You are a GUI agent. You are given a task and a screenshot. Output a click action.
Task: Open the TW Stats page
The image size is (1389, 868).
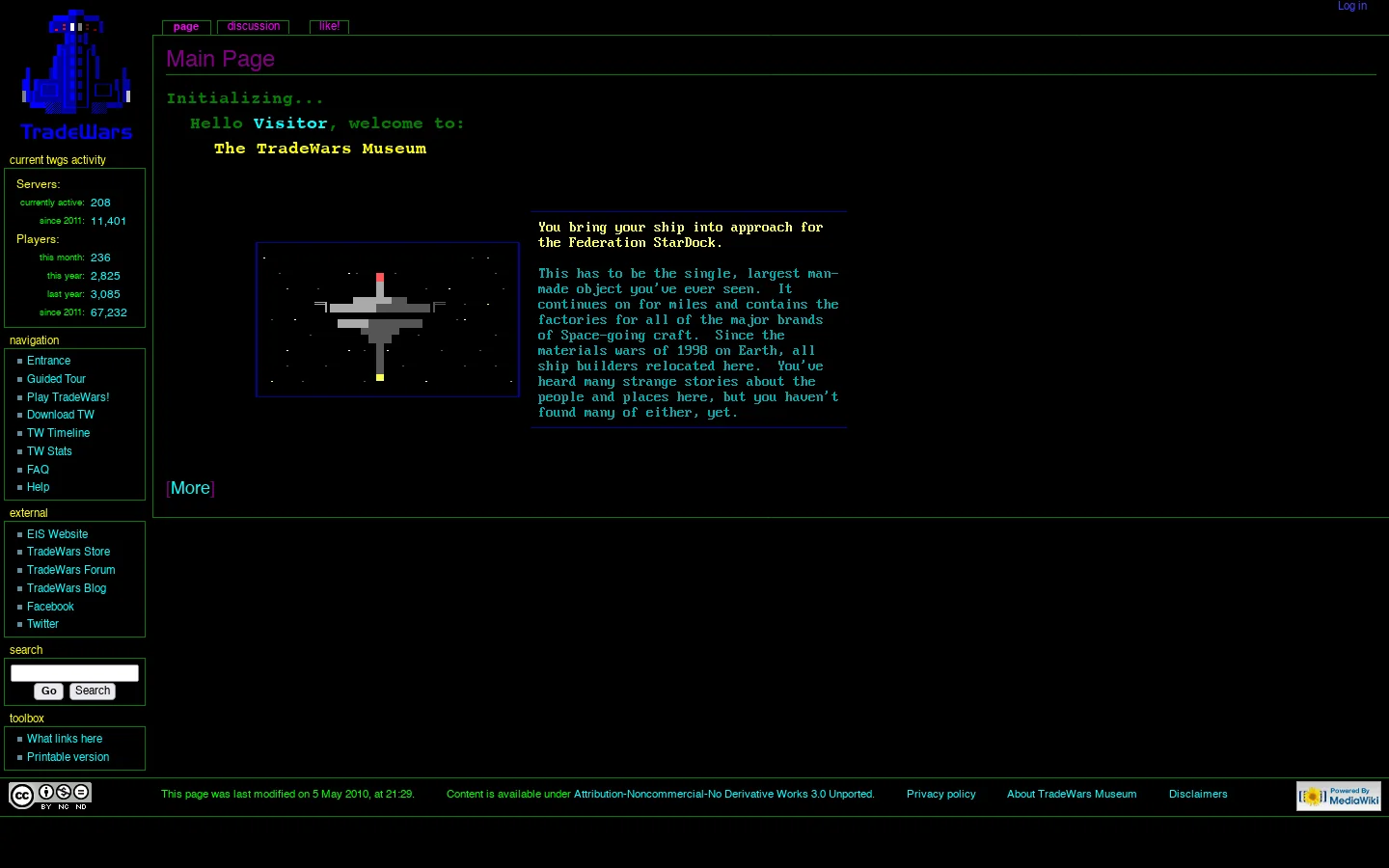(49, 451)
